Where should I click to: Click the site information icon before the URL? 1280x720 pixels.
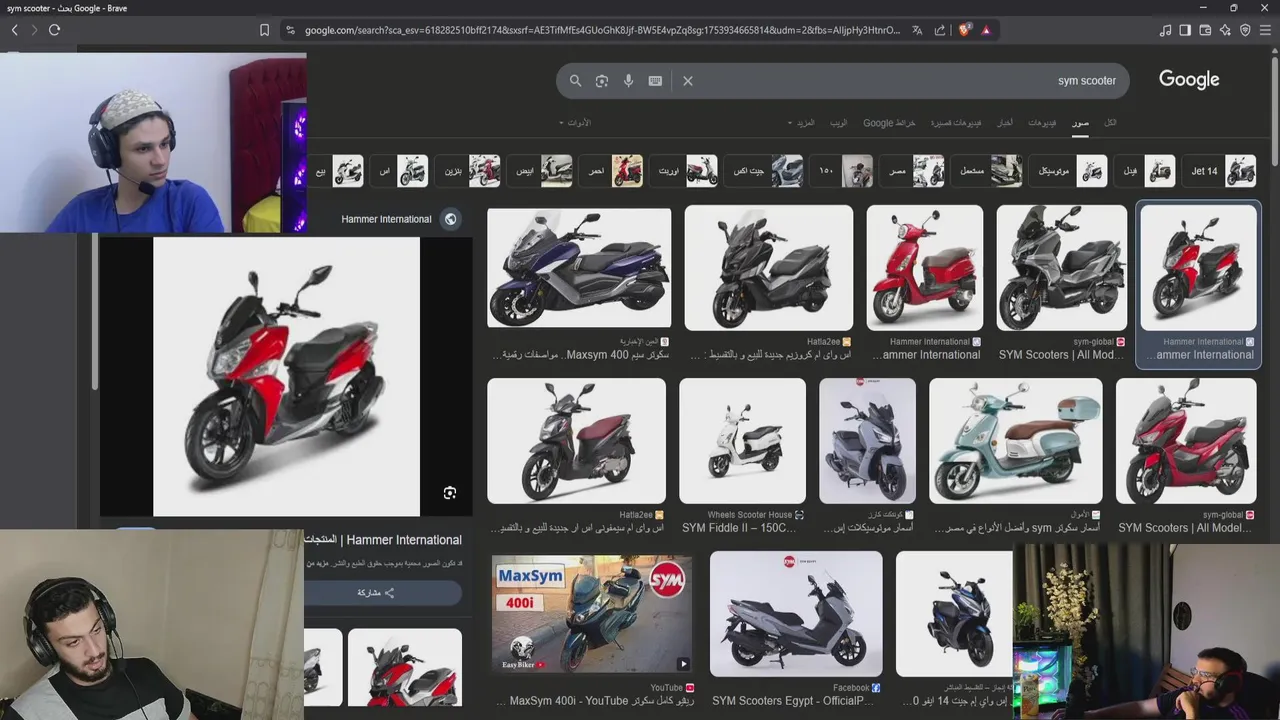[290, 30]
